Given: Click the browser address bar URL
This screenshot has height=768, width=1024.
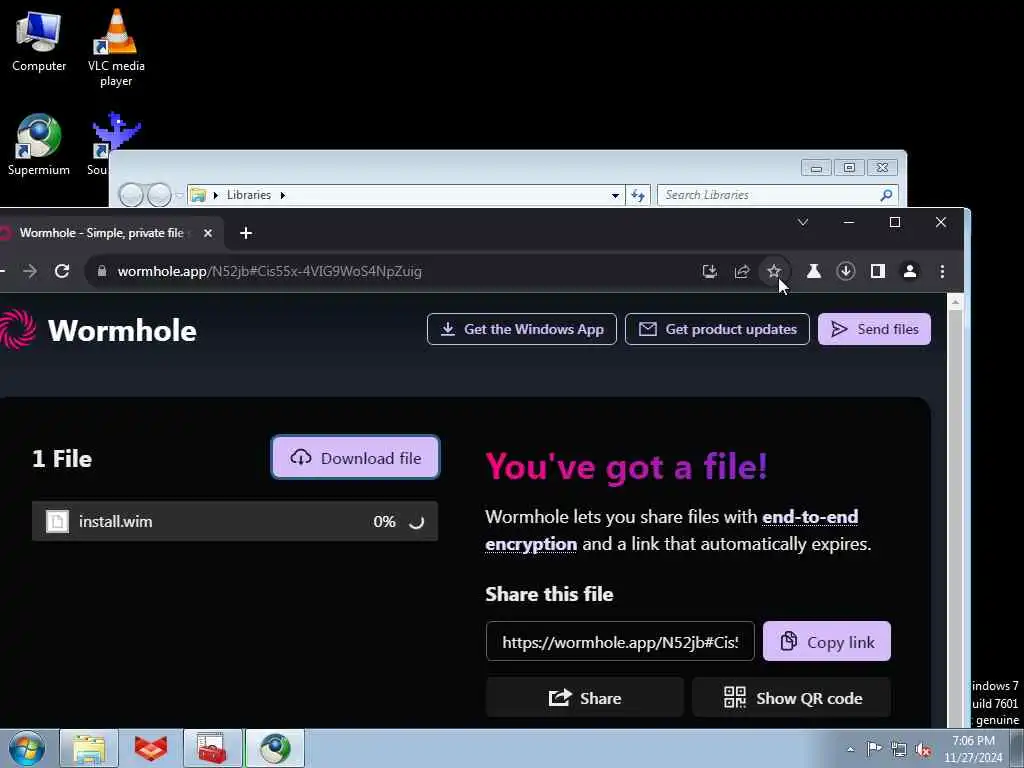Looking at the screenshot, I should click(269, 271).
